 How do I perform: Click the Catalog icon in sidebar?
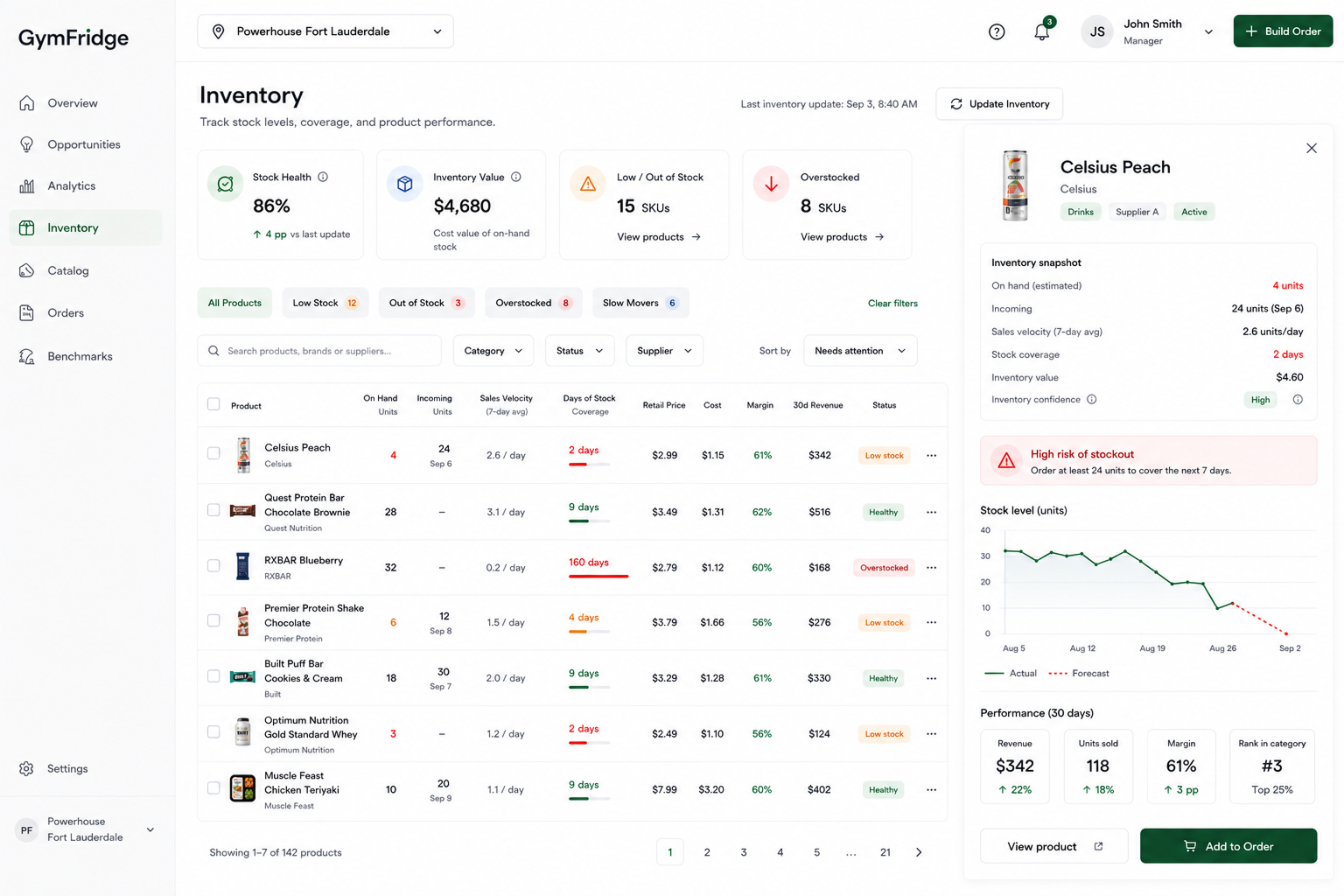[27, 270]
